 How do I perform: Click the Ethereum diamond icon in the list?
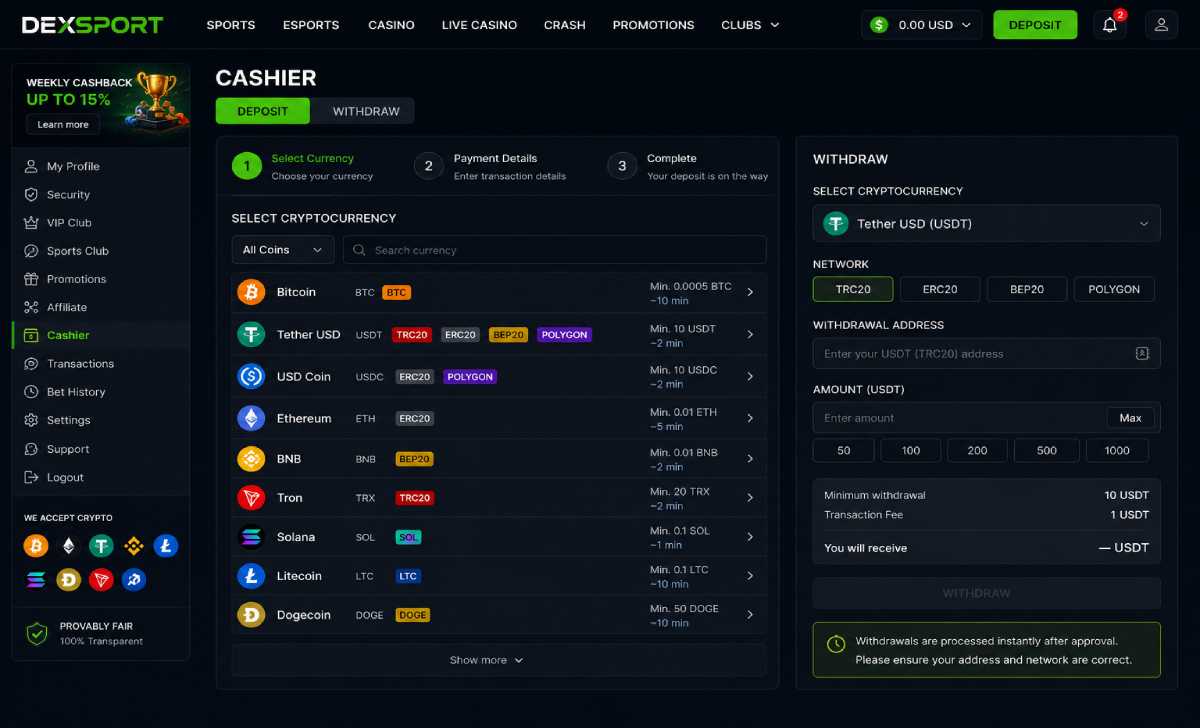point(251,418)
